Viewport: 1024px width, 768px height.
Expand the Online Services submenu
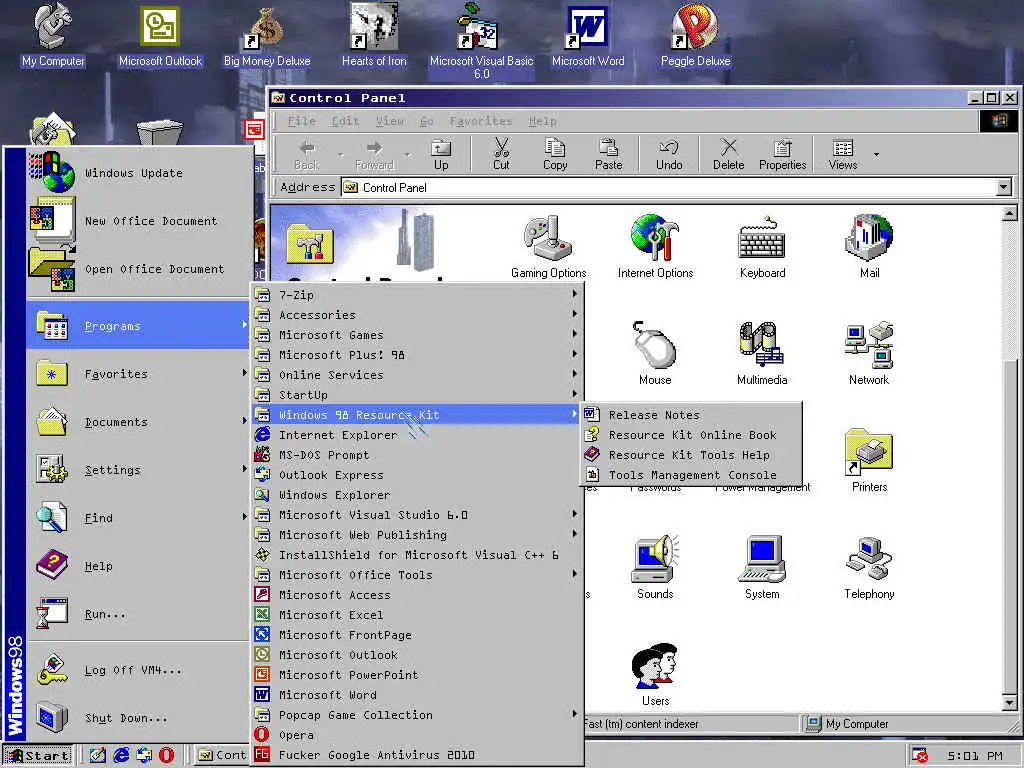[417, 375]
